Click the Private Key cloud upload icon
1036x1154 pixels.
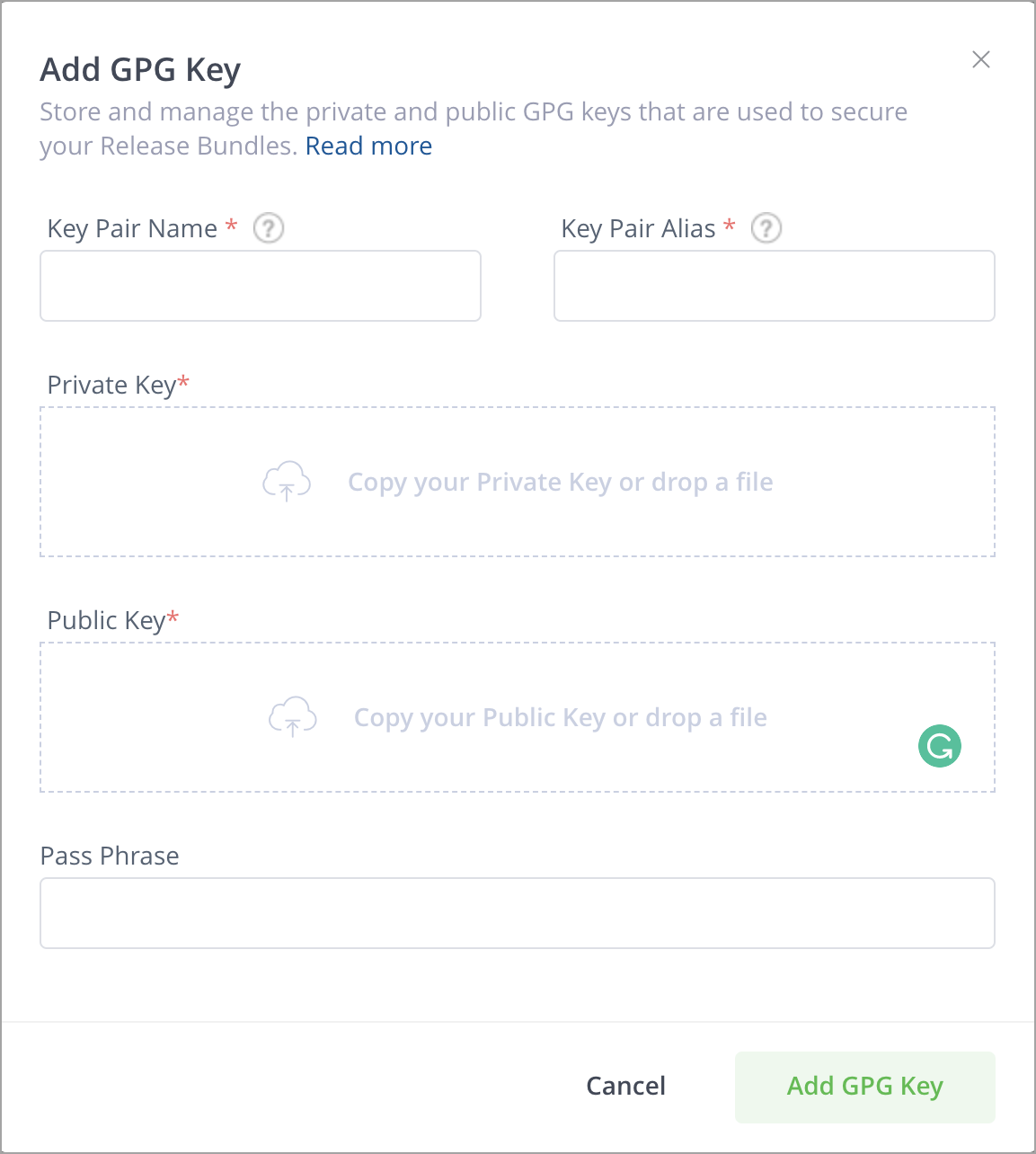(x=287, y=482)
